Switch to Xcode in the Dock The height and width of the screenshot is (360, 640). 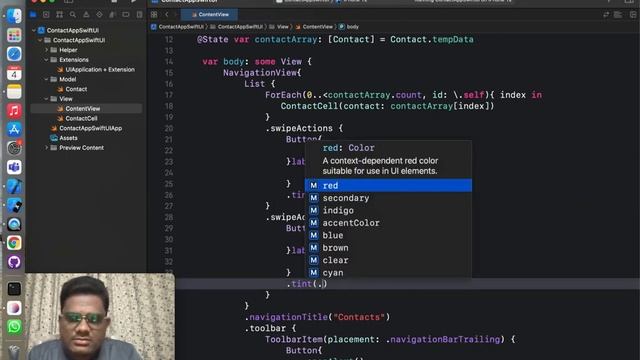point(14,186)
